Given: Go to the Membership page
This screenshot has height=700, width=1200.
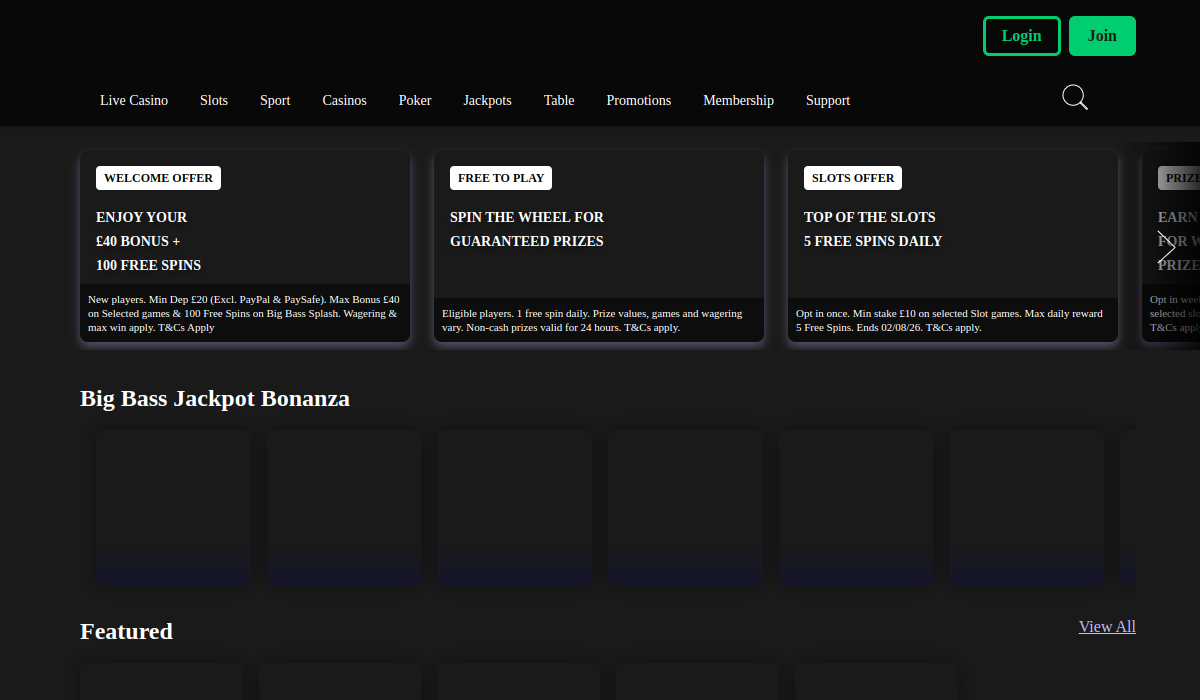Looking at the screenshot, I should (738, 100).
